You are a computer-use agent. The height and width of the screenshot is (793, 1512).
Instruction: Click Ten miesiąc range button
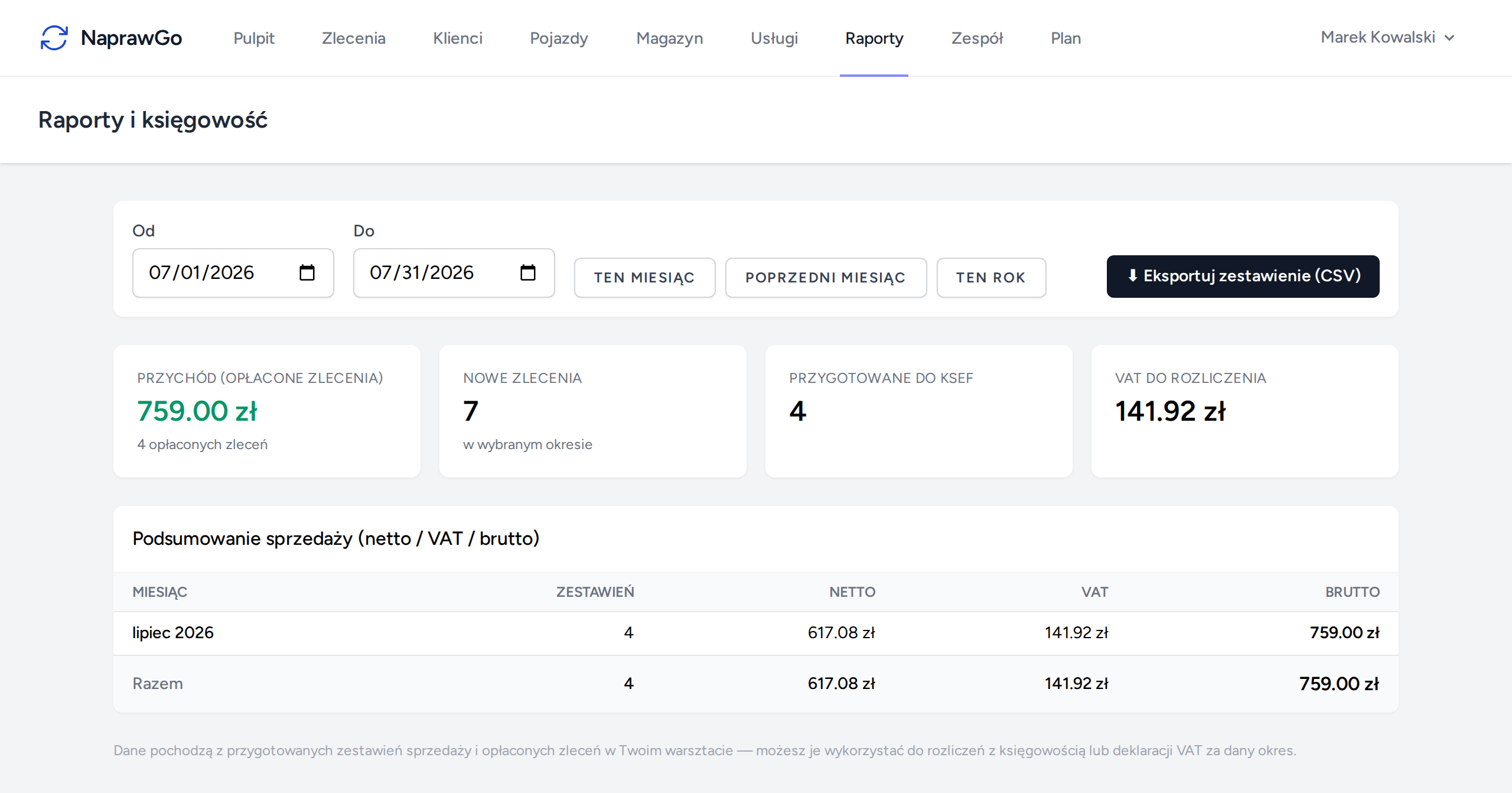point(644,278)
